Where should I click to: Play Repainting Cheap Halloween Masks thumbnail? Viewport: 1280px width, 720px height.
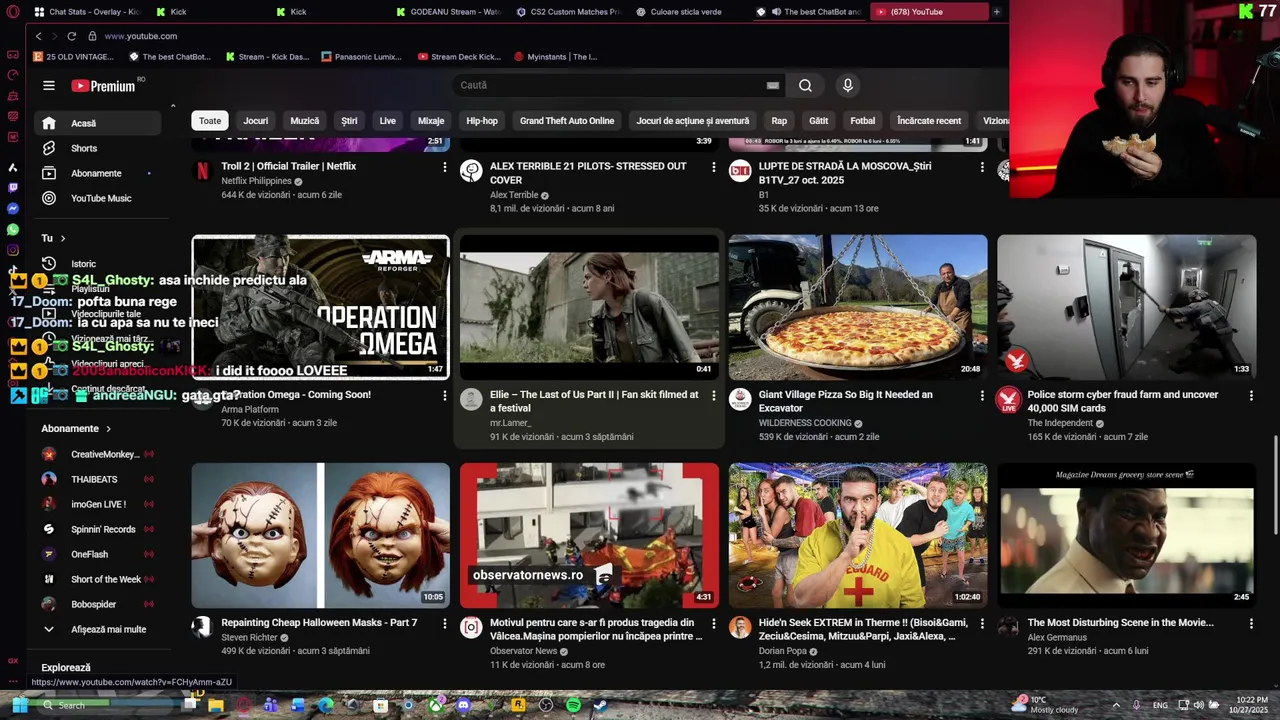point(320,535)
